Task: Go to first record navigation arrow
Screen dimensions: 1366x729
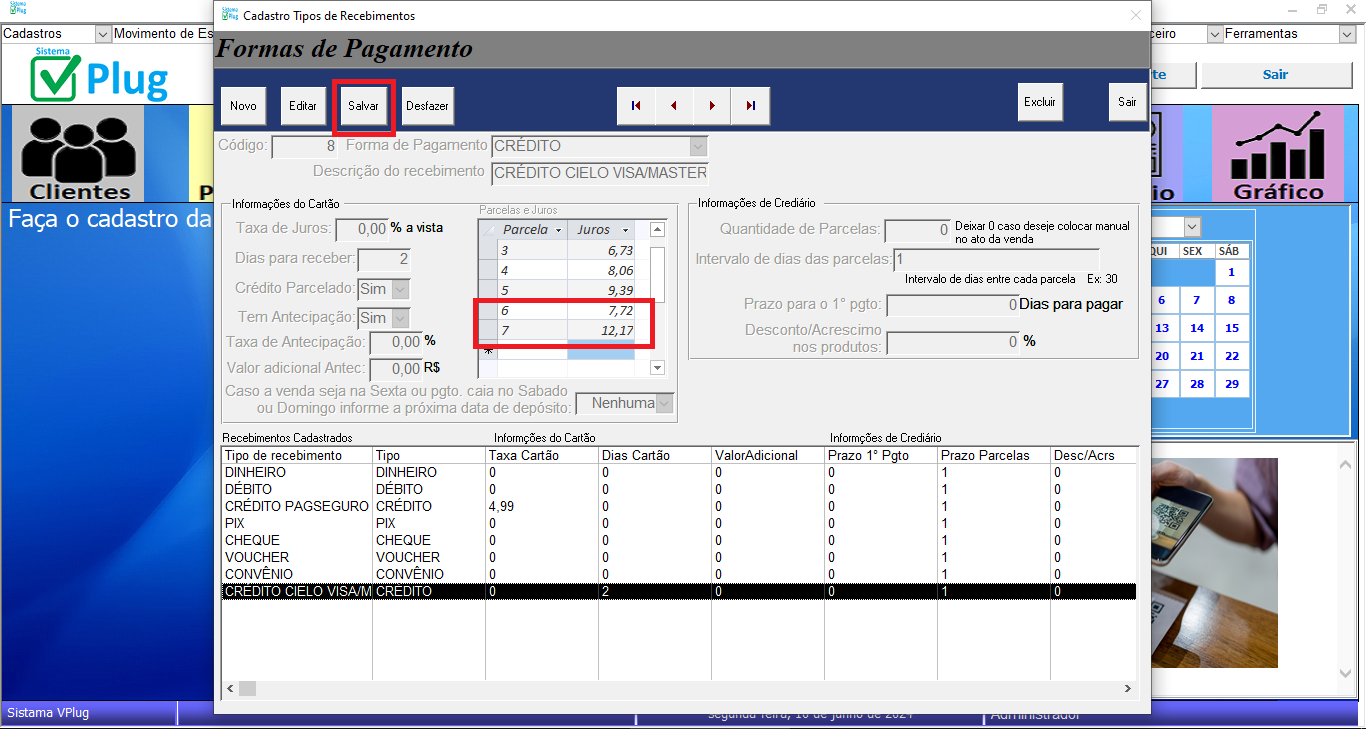Action: (x=636, y=106)
